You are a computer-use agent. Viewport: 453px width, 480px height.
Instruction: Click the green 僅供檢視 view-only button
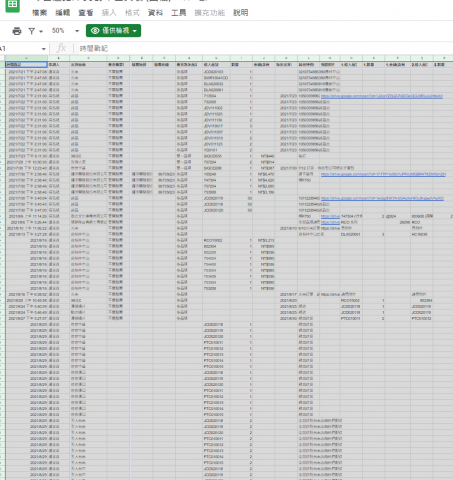click(x=113, y=31)
